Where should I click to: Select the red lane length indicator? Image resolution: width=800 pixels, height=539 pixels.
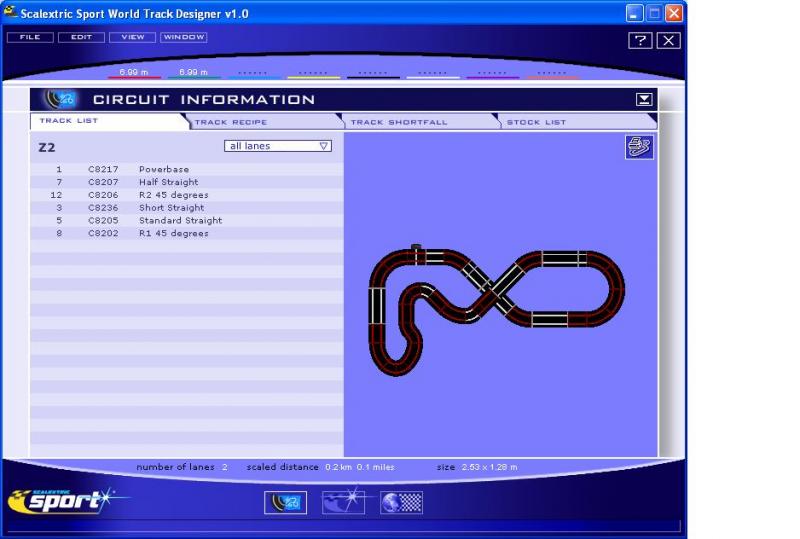pyautogui.click(x=134, y=74)
